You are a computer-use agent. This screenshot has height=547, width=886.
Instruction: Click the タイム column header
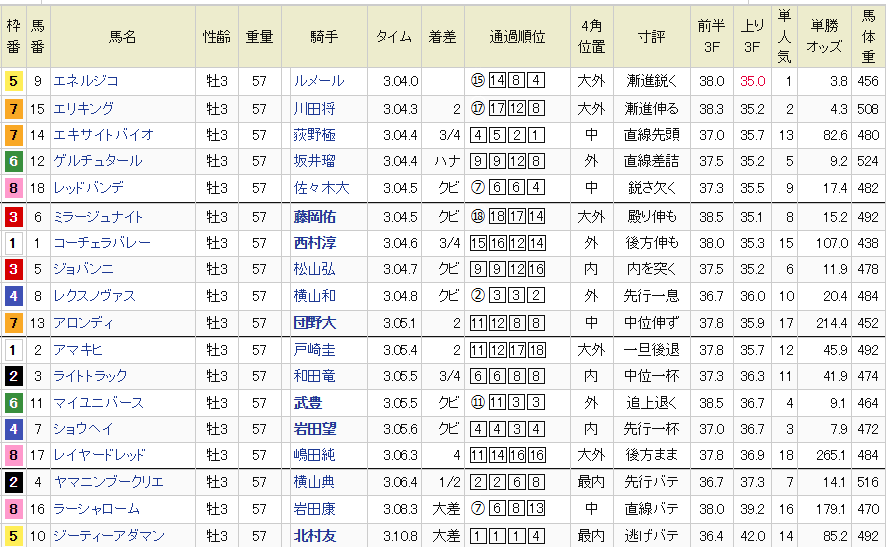point(393,37)
